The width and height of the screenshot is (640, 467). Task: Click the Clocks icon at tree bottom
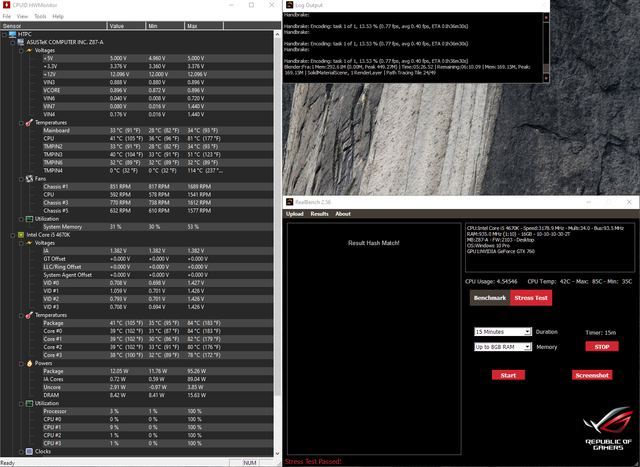coord(29,451)
